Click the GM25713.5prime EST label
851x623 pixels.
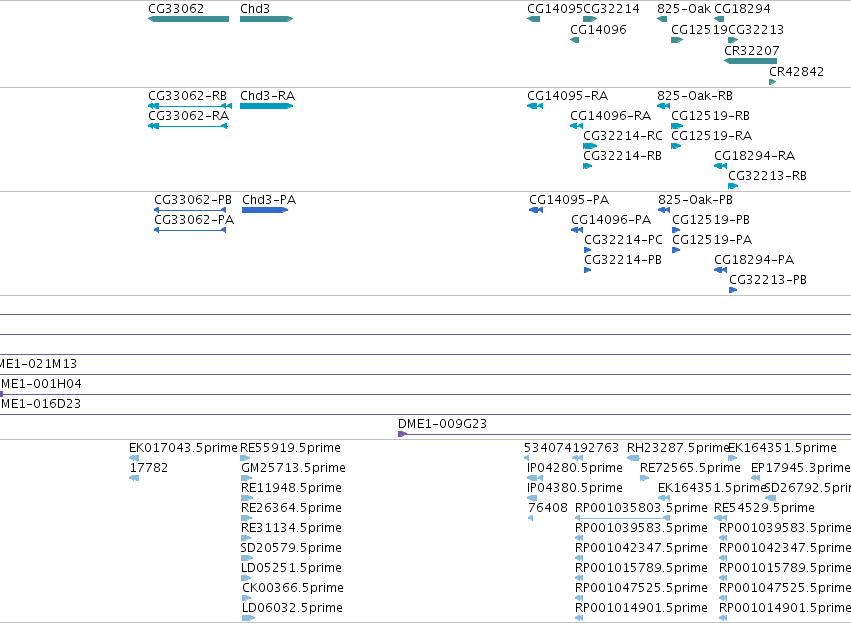click(x=293, y=468)
